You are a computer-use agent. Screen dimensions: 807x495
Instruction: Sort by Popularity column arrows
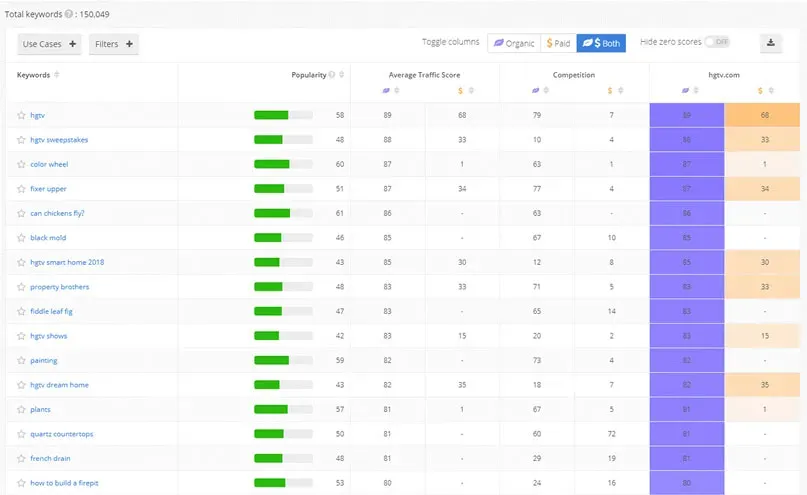point(342,75)
